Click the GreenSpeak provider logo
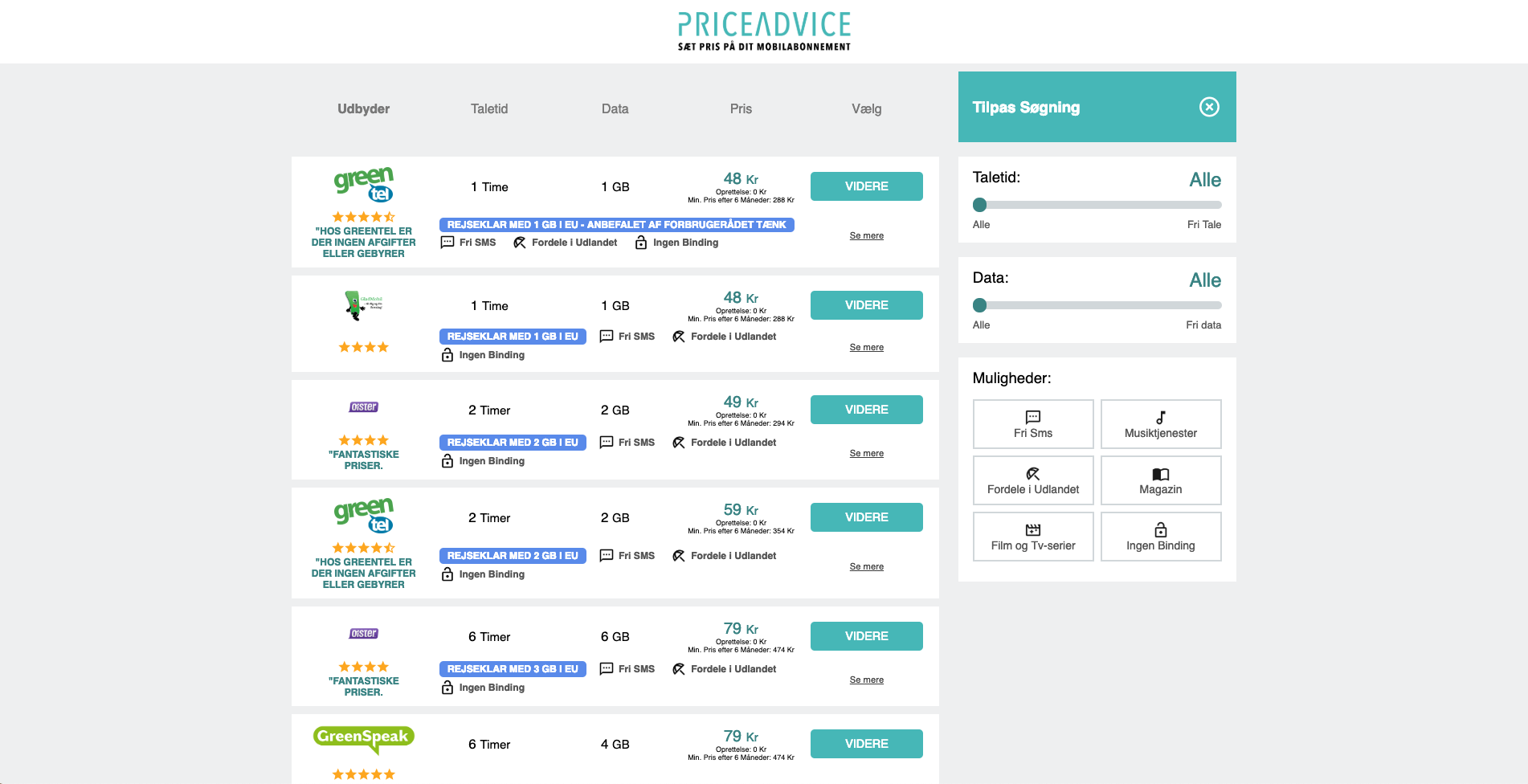 [x=364, y=738]
